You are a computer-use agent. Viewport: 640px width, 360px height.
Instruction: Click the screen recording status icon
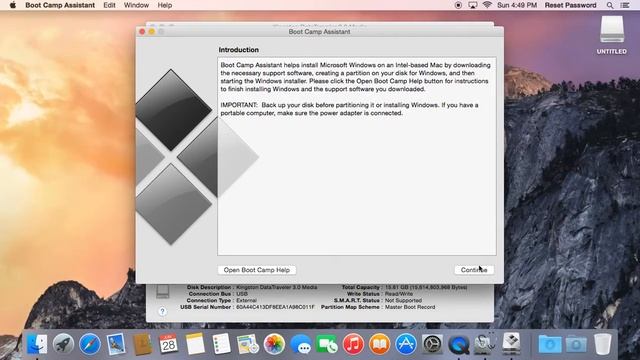[x=458, y=5]
